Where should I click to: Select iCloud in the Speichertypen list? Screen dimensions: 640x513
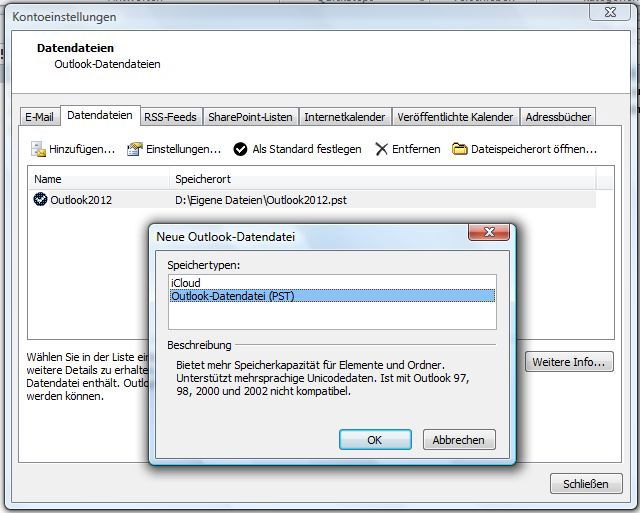tap(333, 283)
